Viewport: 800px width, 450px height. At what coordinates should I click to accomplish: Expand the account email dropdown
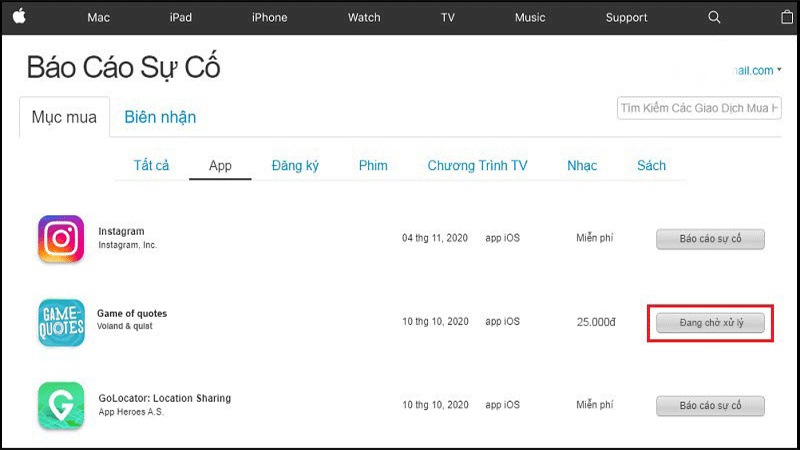click(757, 70)
